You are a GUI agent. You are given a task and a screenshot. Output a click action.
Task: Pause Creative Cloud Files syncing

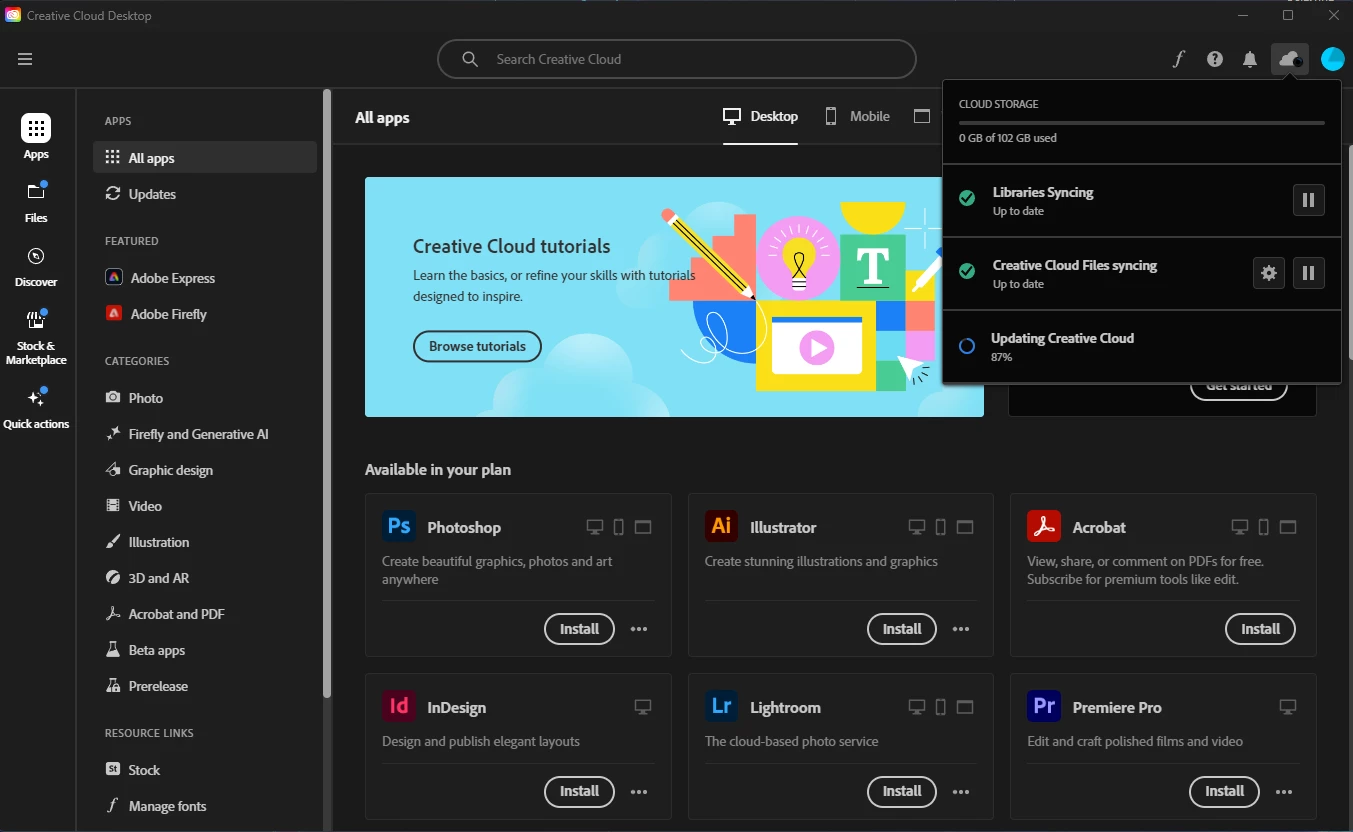1309,273
